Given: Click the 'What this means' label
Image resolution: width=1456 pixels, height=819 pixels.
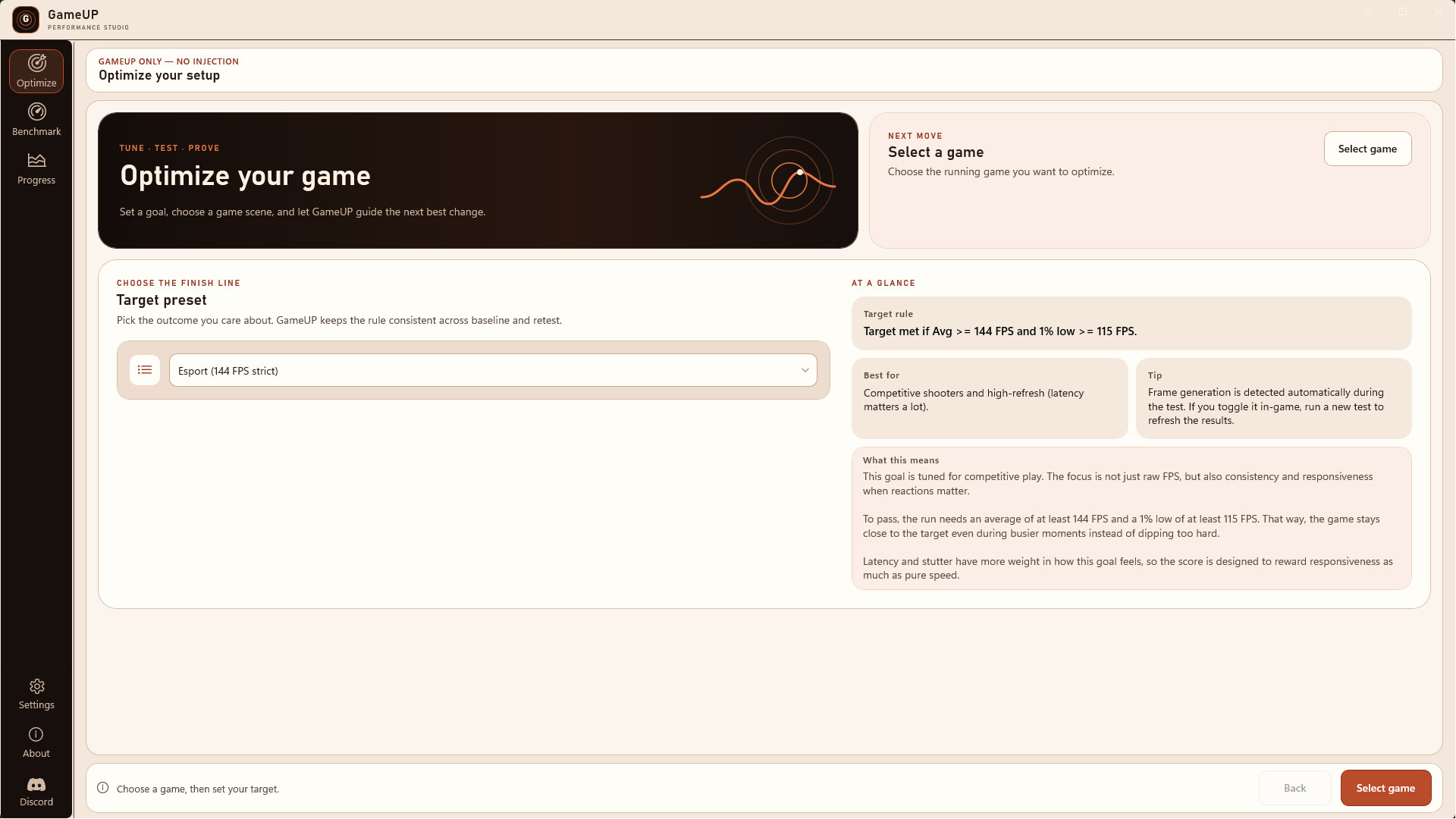Looking at the screenshot, I should tap(901, 460).
